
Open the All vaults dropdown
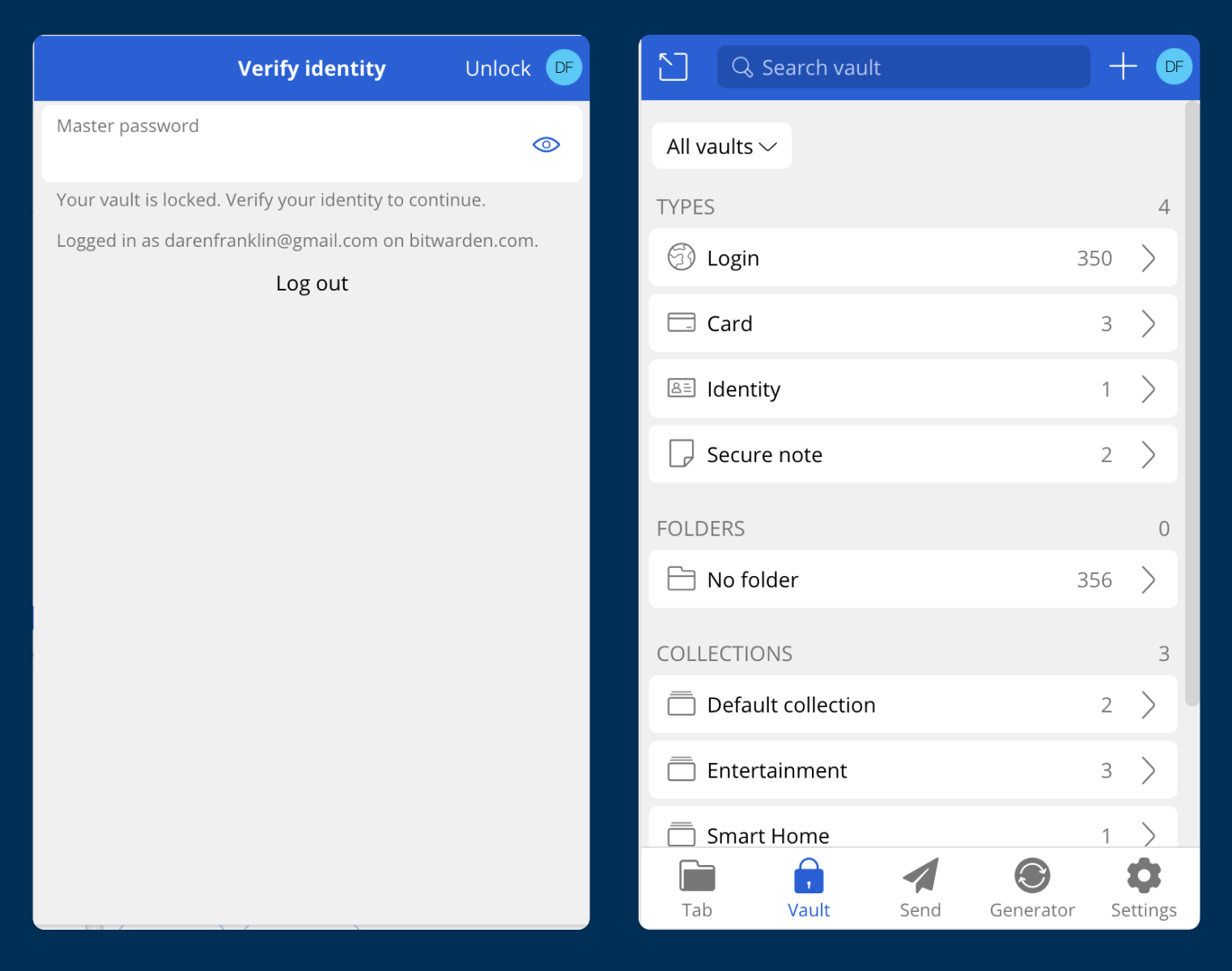click(x=721, y=146)
